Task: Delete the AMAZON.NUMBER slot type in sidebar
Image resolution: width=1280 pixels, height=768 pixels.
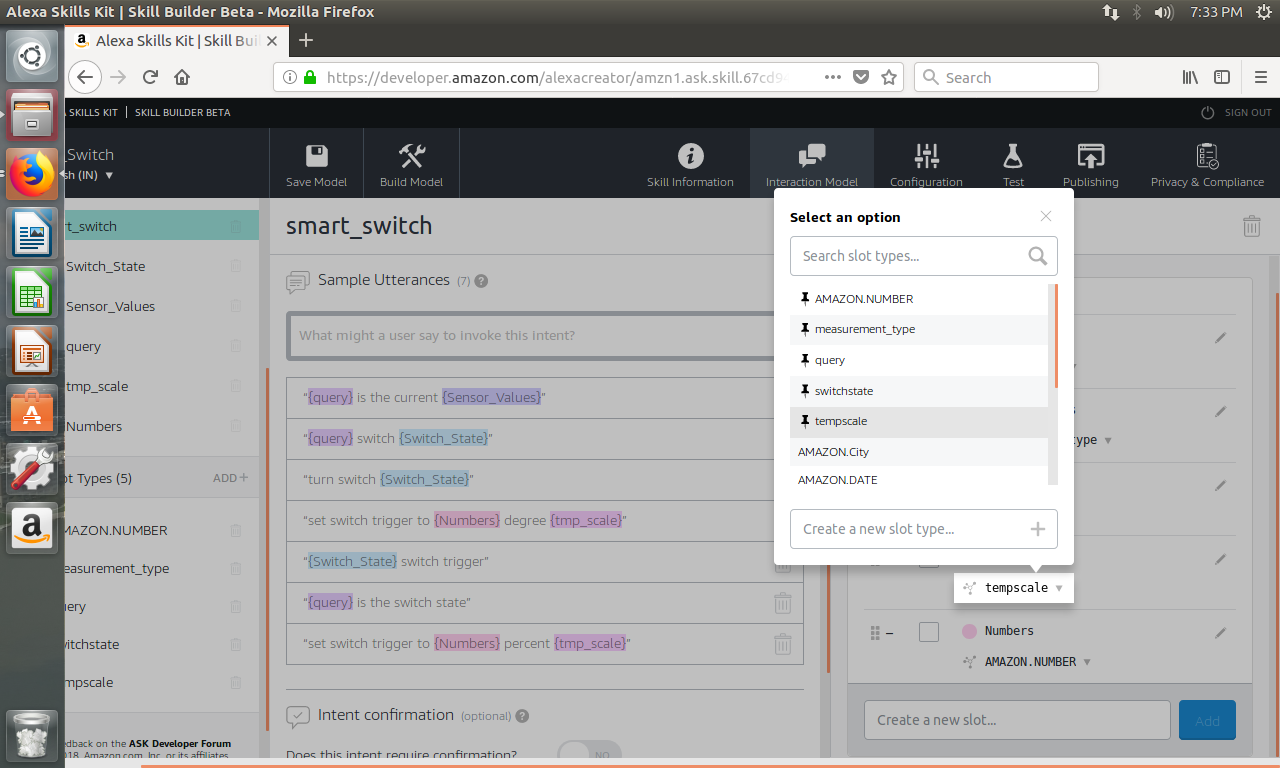Action: point(236,530)
